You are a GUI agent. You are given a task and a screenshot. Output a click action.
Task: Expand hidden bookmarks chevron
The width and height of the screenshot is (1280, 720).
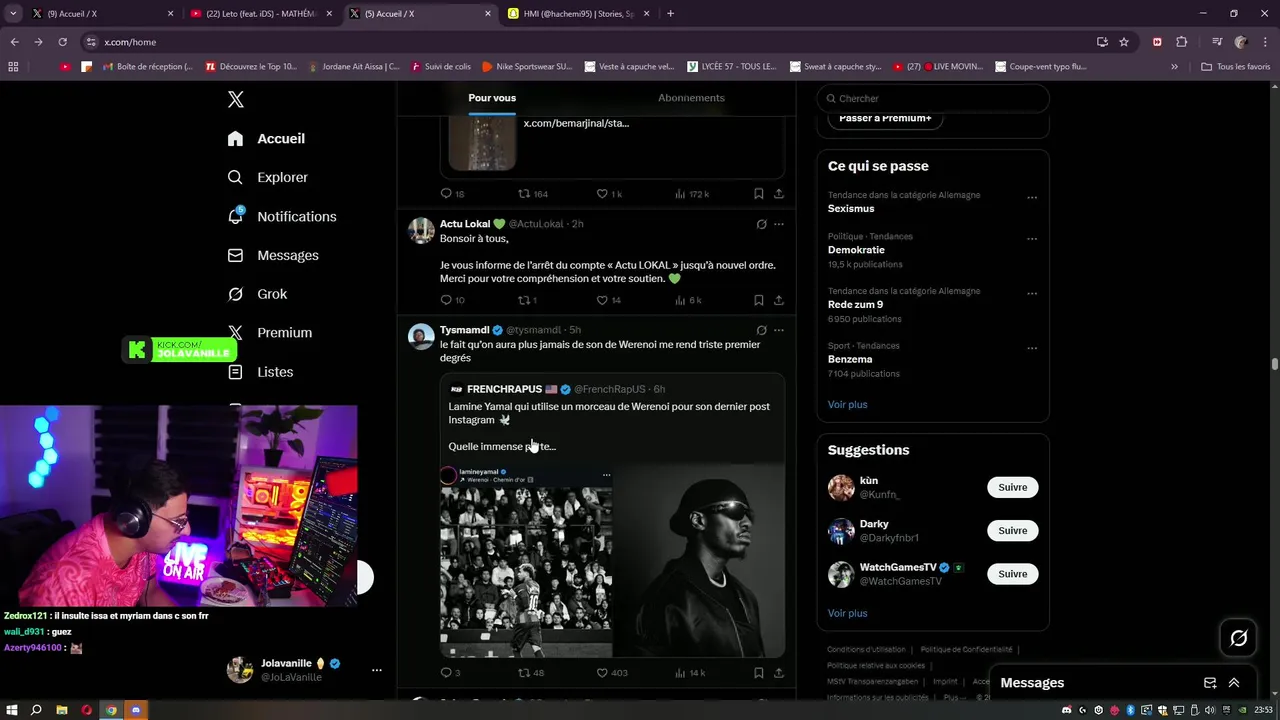(x=1174, y=67)
